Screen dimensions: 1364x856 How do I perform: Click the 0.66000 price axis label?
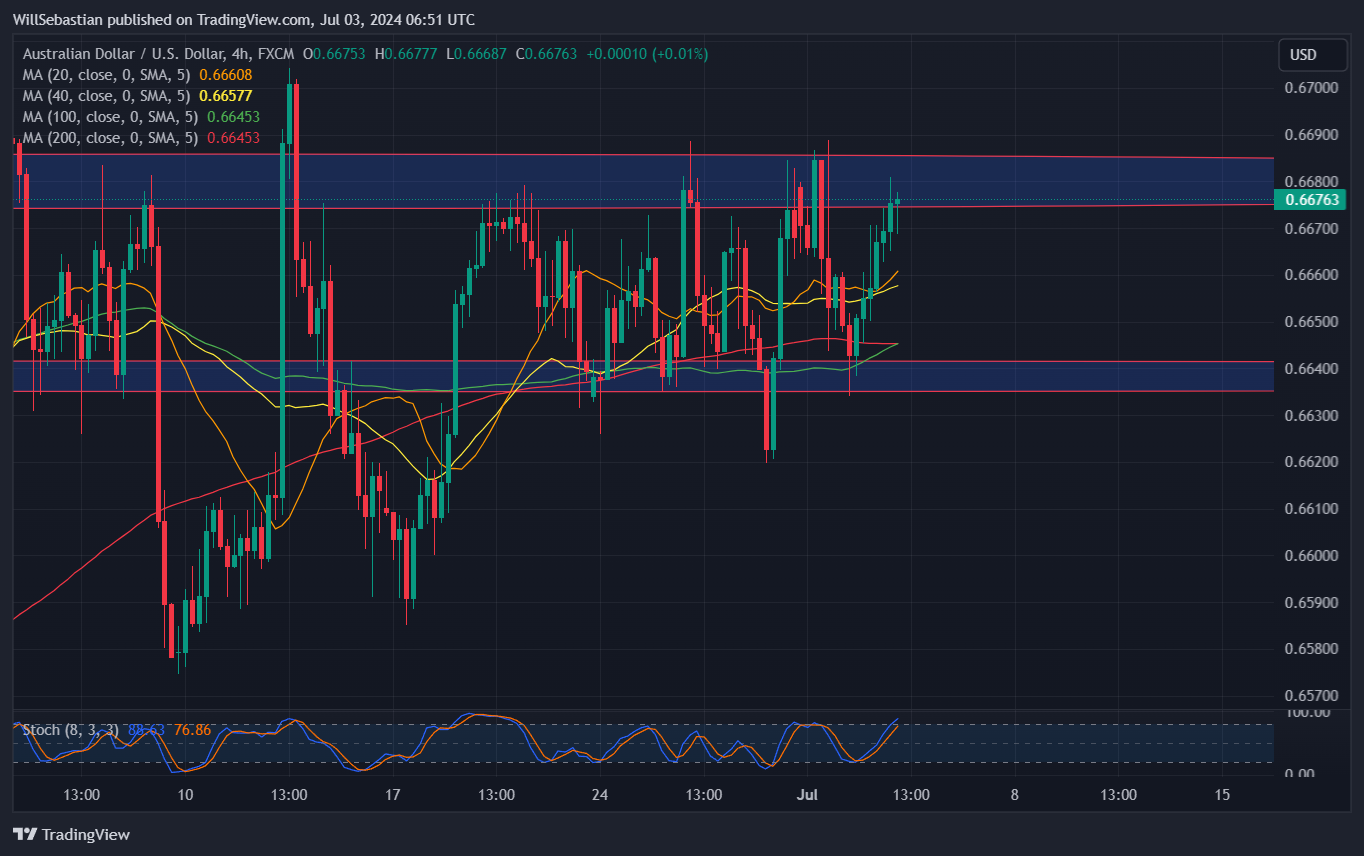tap(1311, 556)
